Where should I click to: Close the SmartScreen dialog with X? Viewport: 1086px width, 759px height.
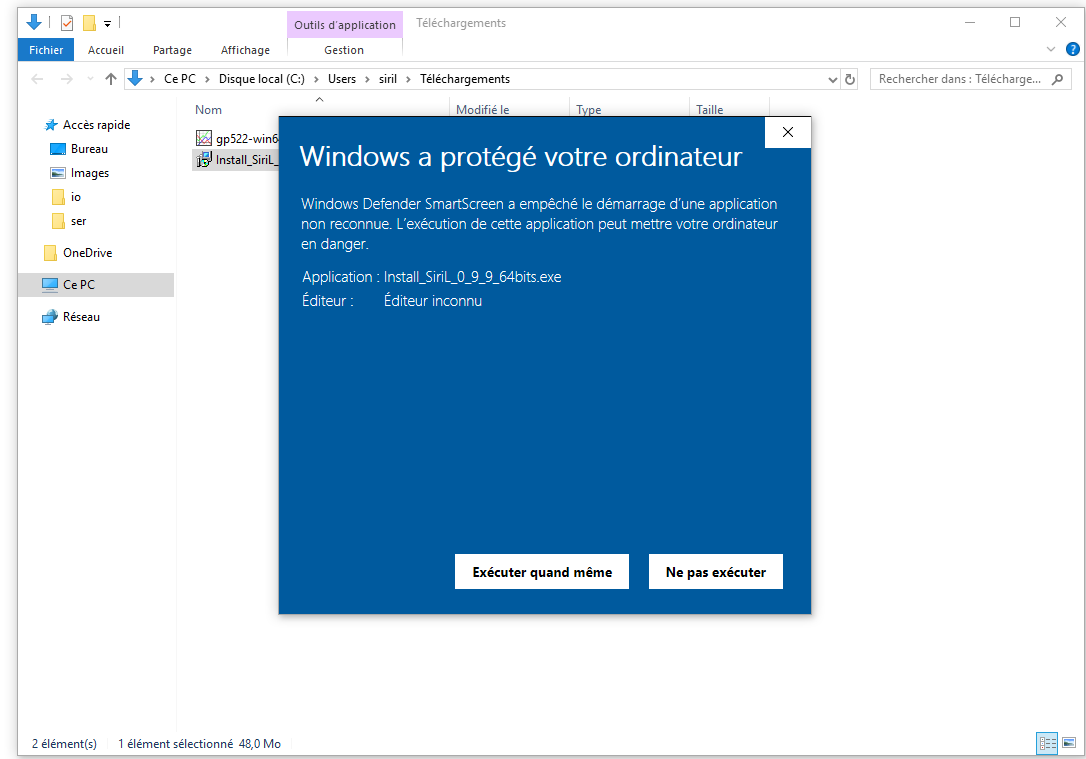(x=787, y=132)
